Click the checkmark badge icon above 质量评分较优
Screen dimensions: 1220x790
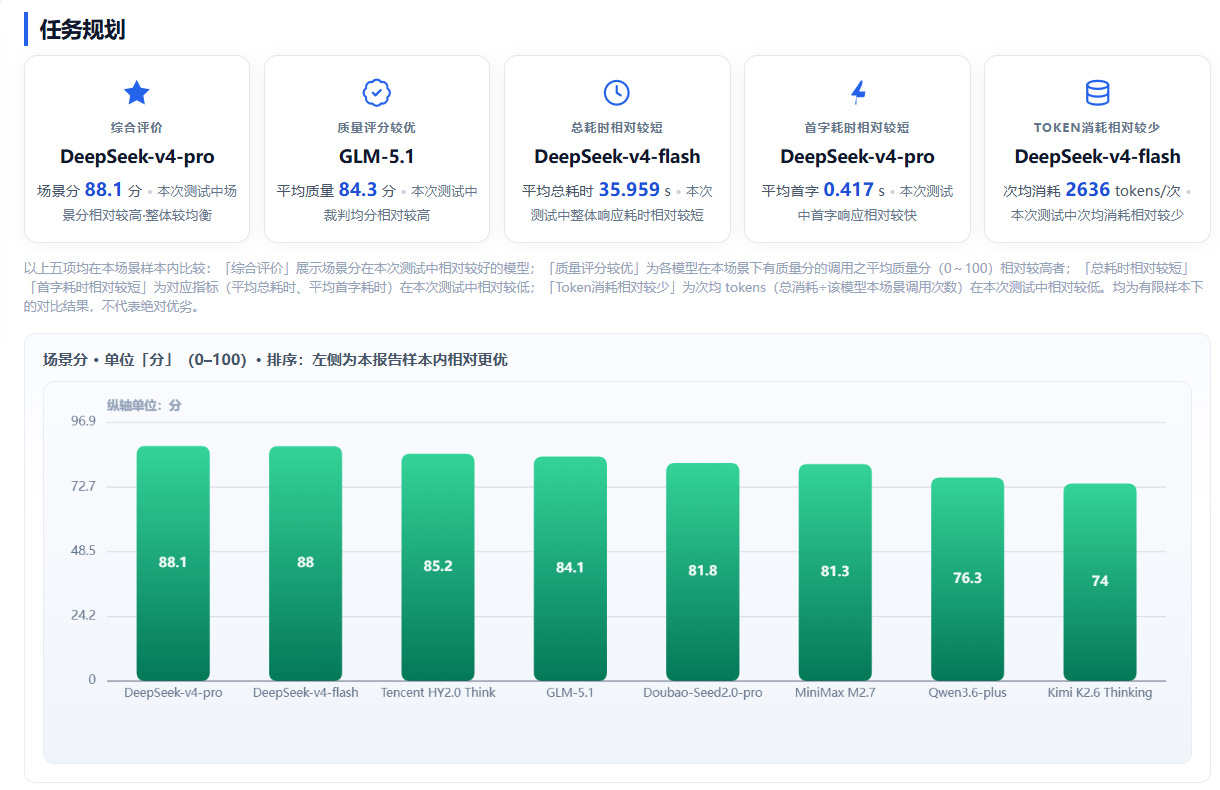(x=376, y=93)
